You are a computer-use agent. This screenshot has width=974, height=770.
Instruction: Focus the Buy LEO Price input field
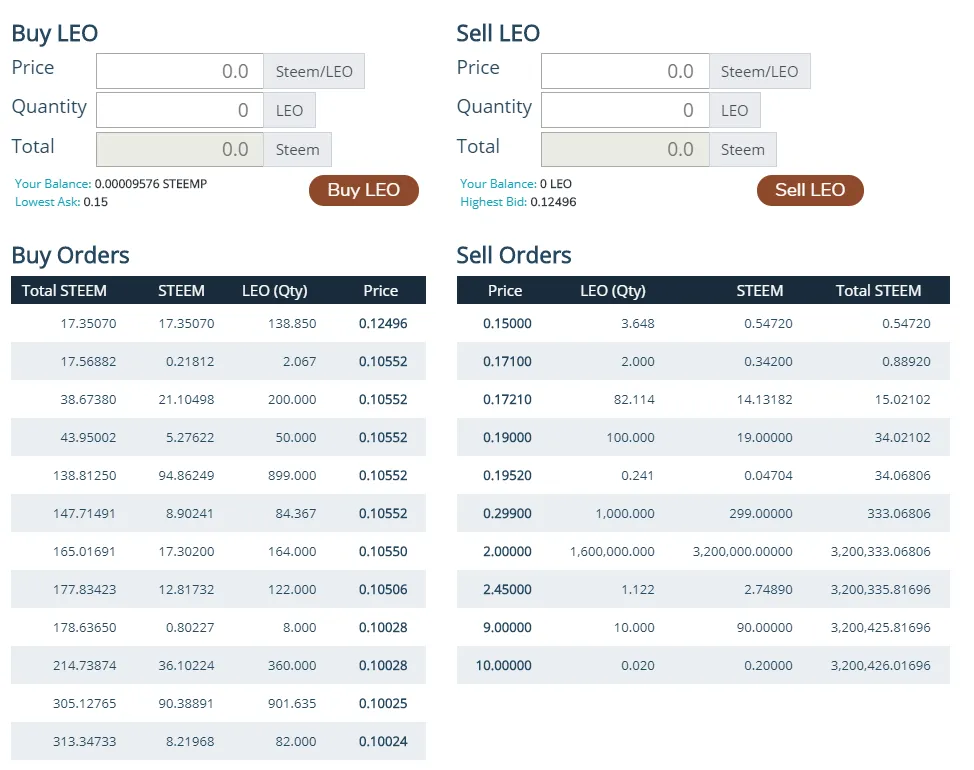tap(180, 71)
